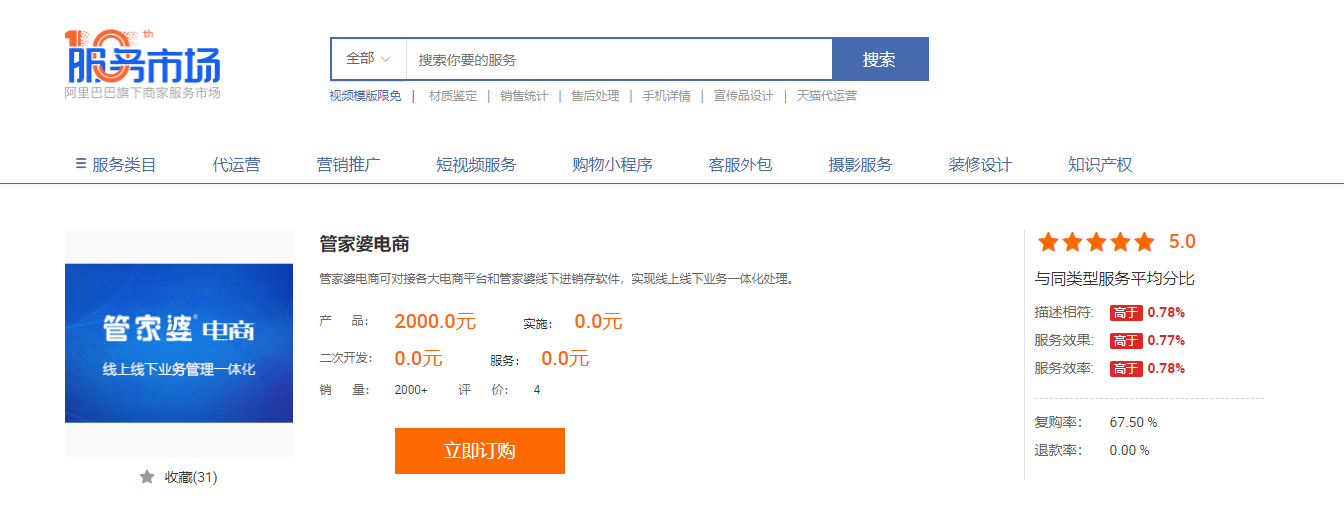Viewport: 1344px width, 505px height.
Task: Expand the 服务类目 menu
Action: tap(116, 165)
